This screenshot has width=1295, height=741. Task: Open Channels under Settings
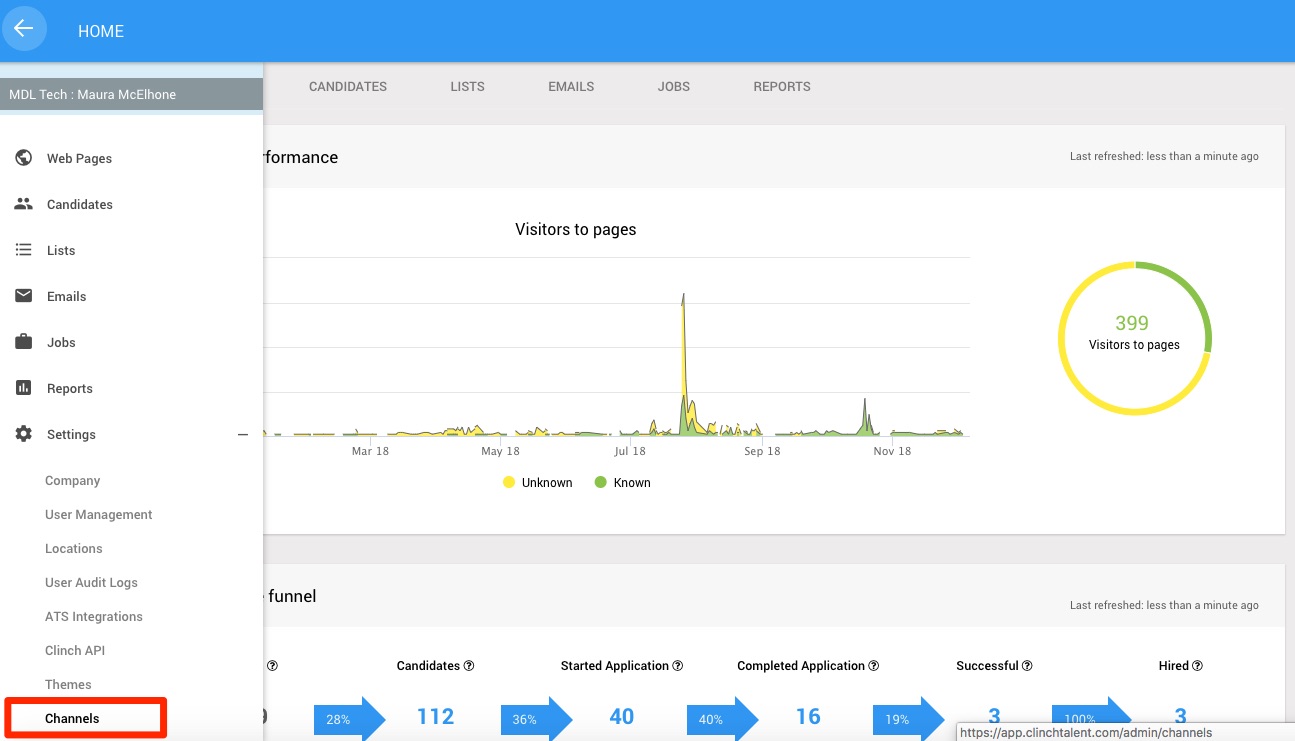pos(72,719)
